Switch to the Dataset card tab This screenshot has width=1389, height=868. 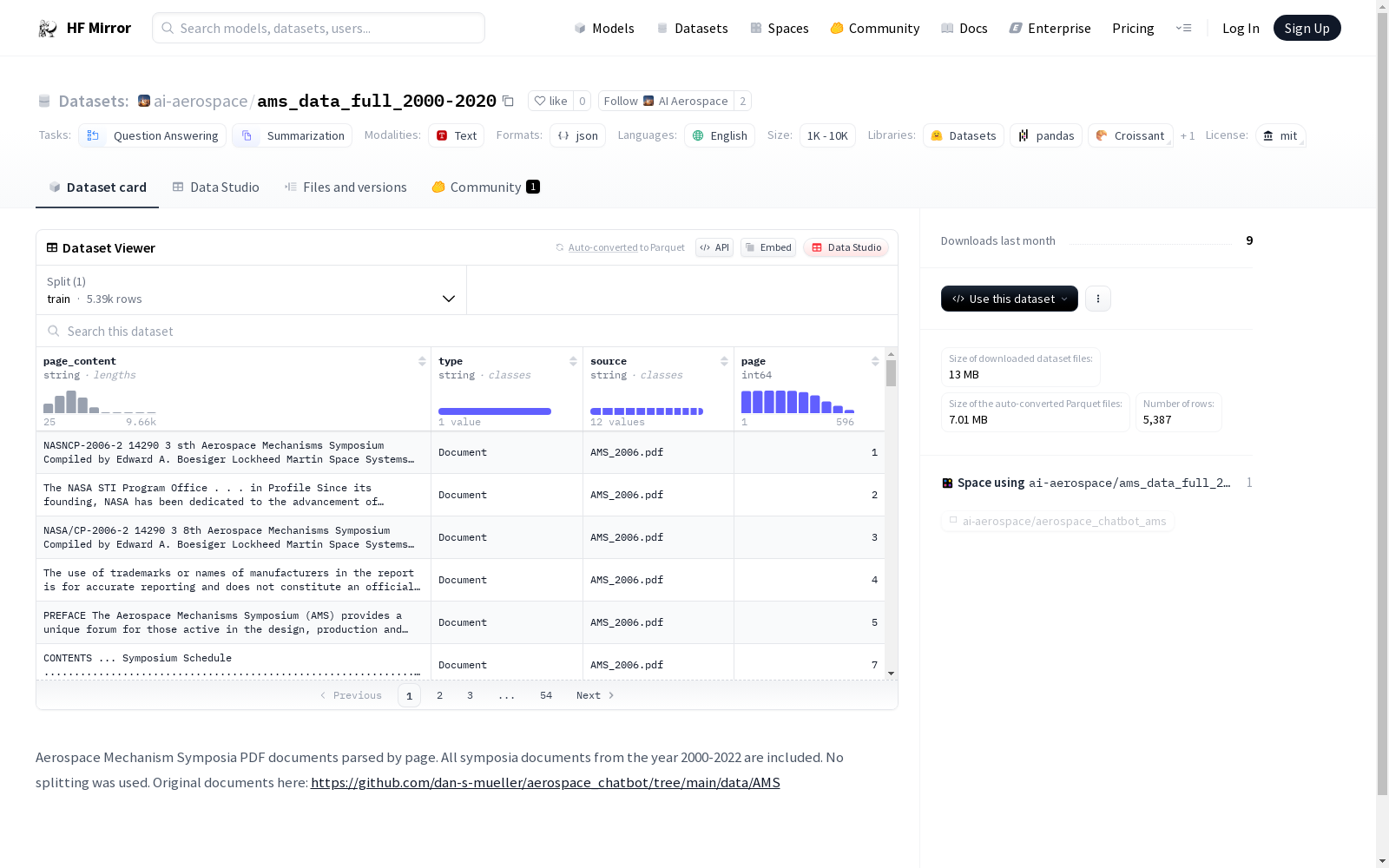97,187
